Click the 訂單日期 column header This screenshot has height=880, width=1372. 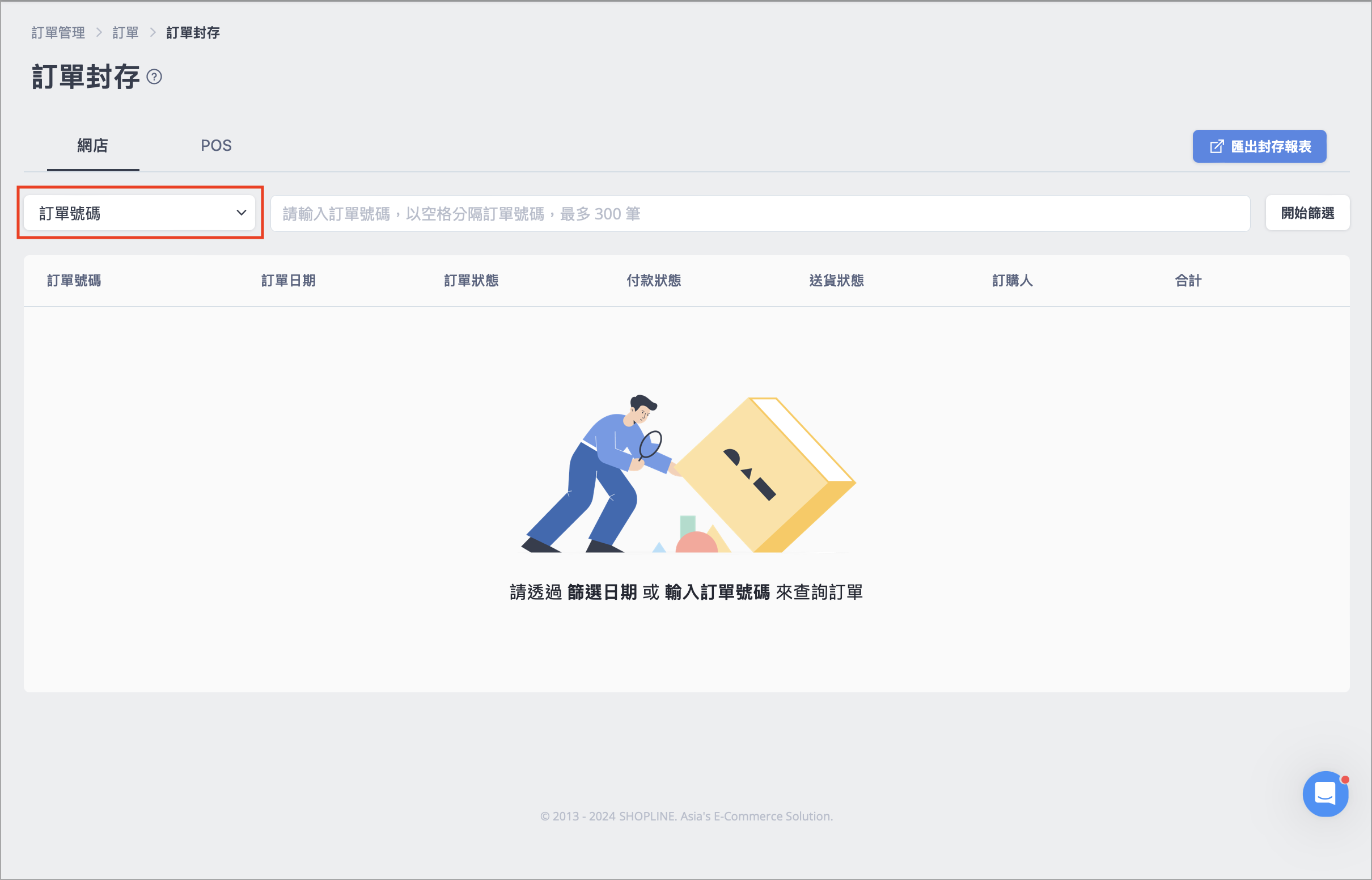tap(289, 281)
